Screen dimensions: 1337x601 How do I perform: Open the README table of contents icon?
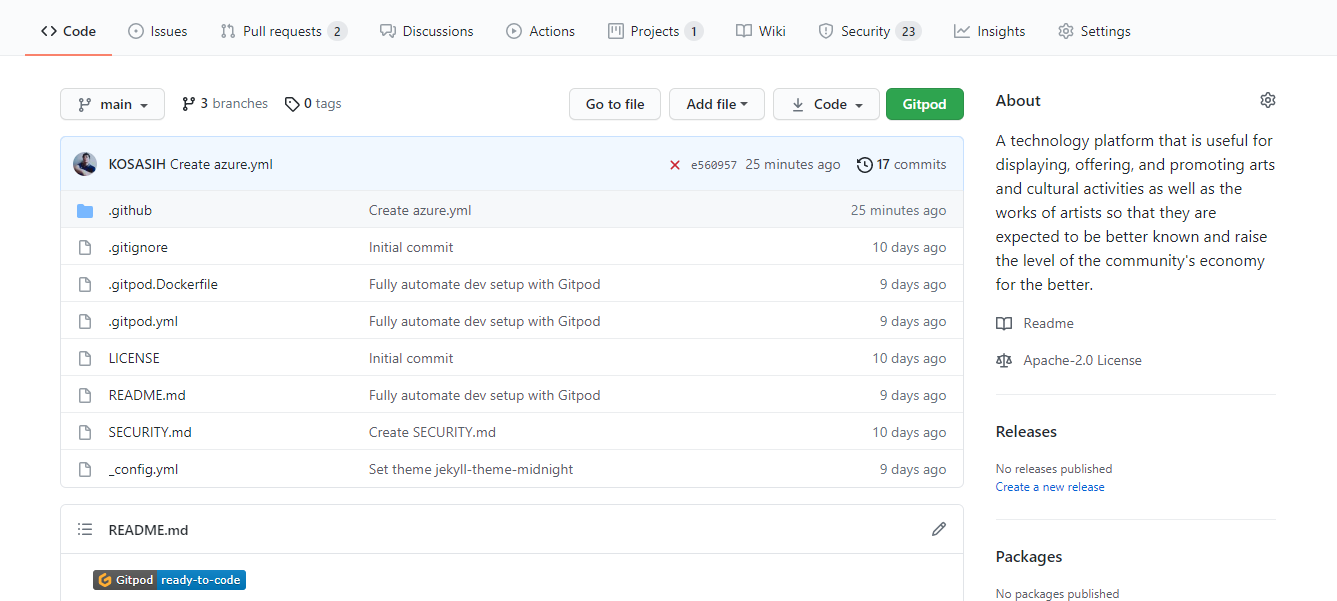click(86, 530)
